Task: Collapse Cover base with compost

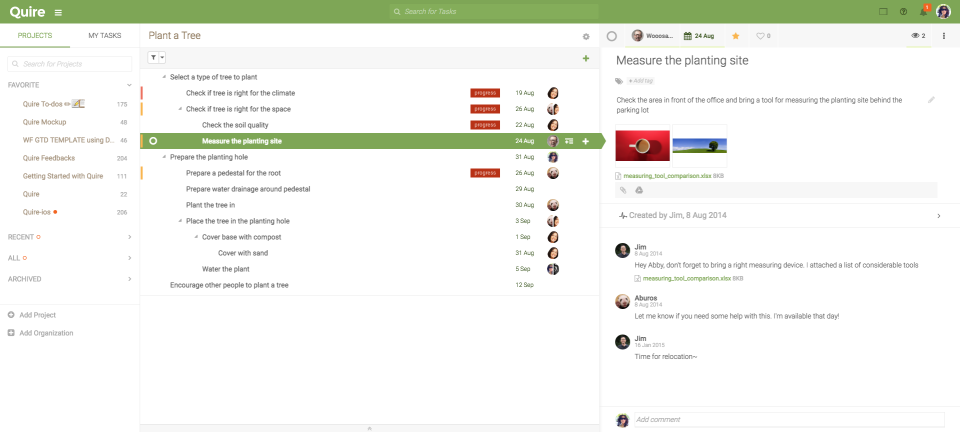Action: point(196,237)
